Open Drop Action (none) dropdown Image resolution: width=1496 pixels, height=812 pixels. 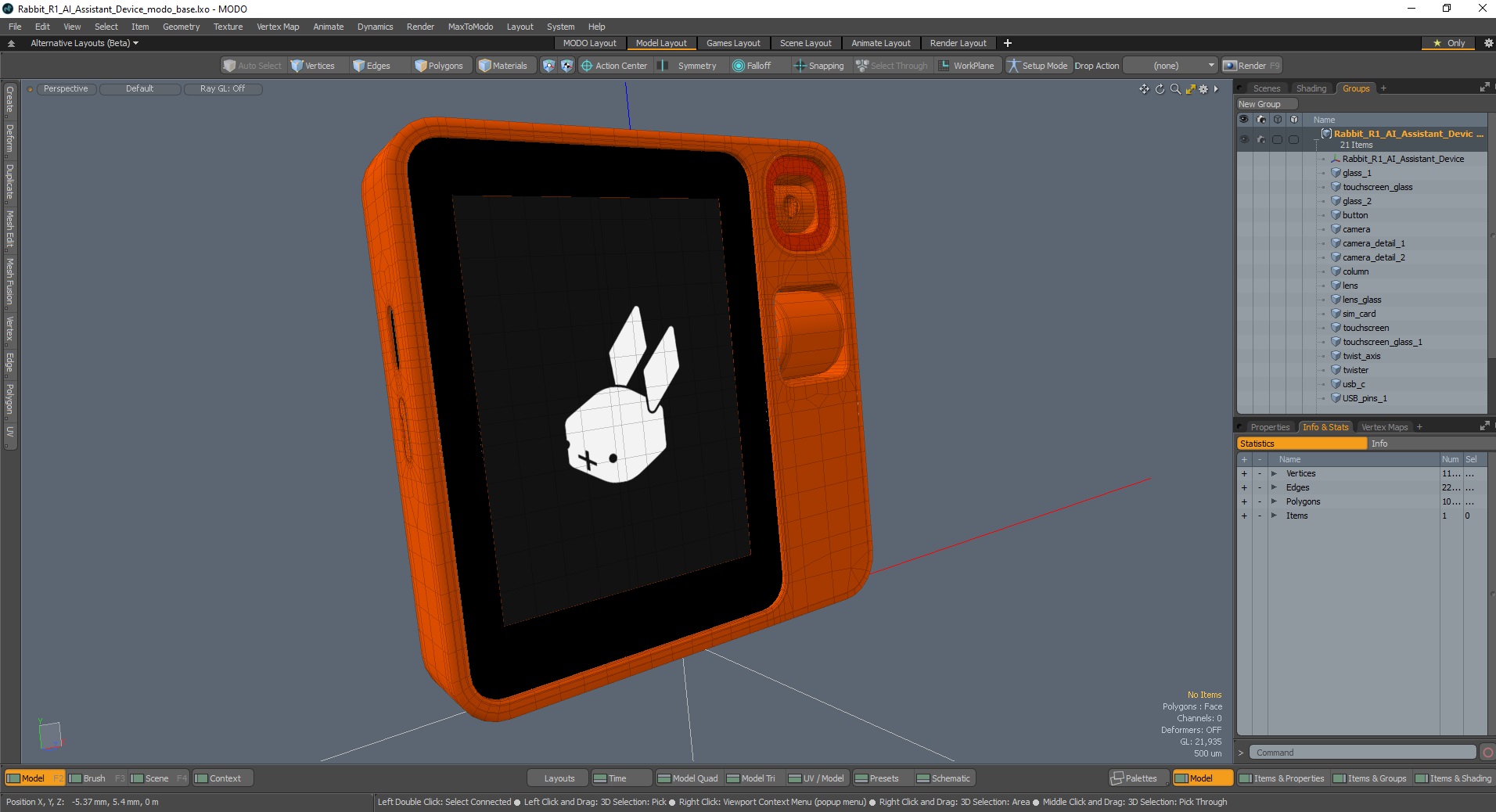click(x=1171, y=66)
